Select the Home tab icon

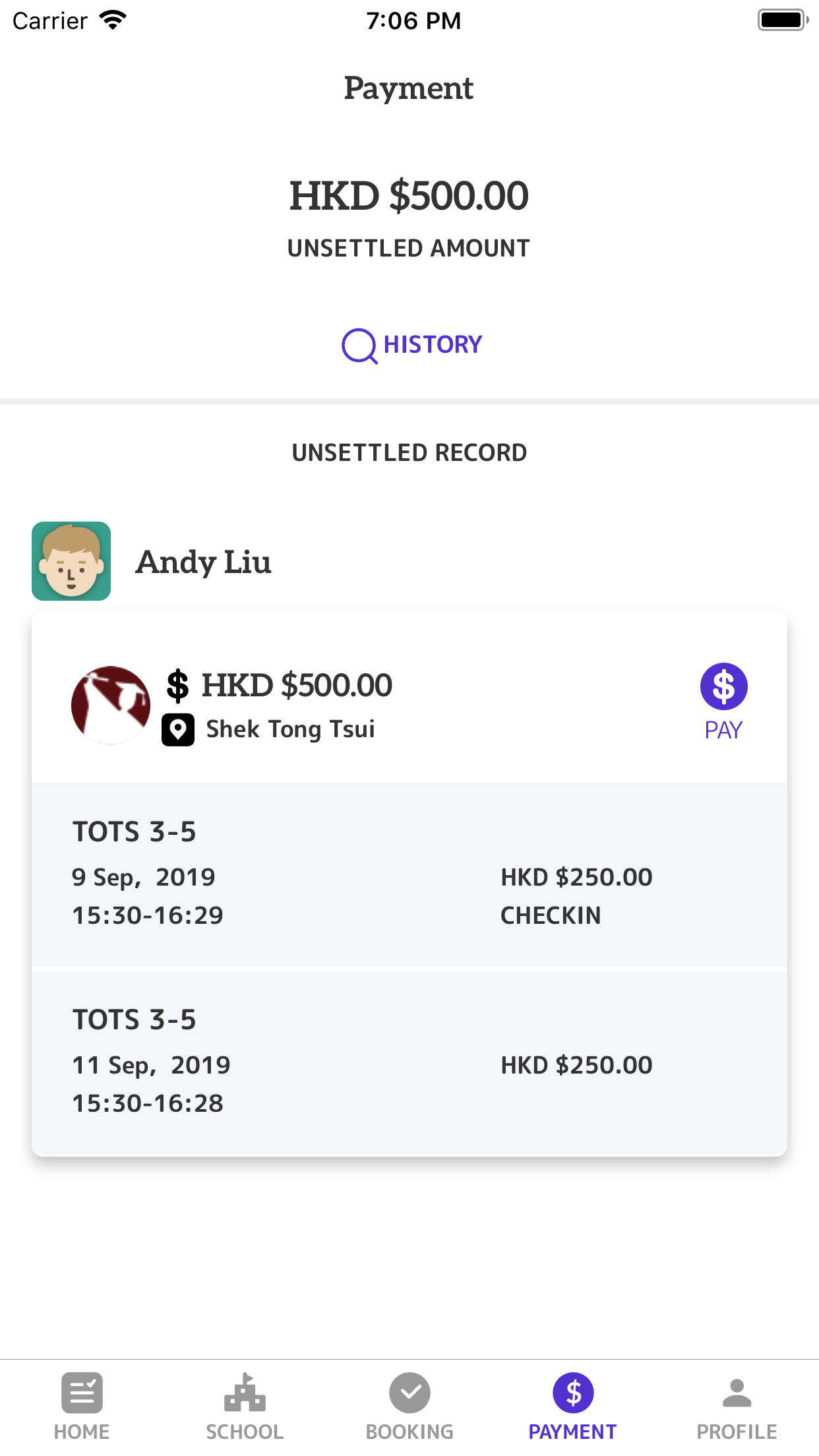[82, 1393]
